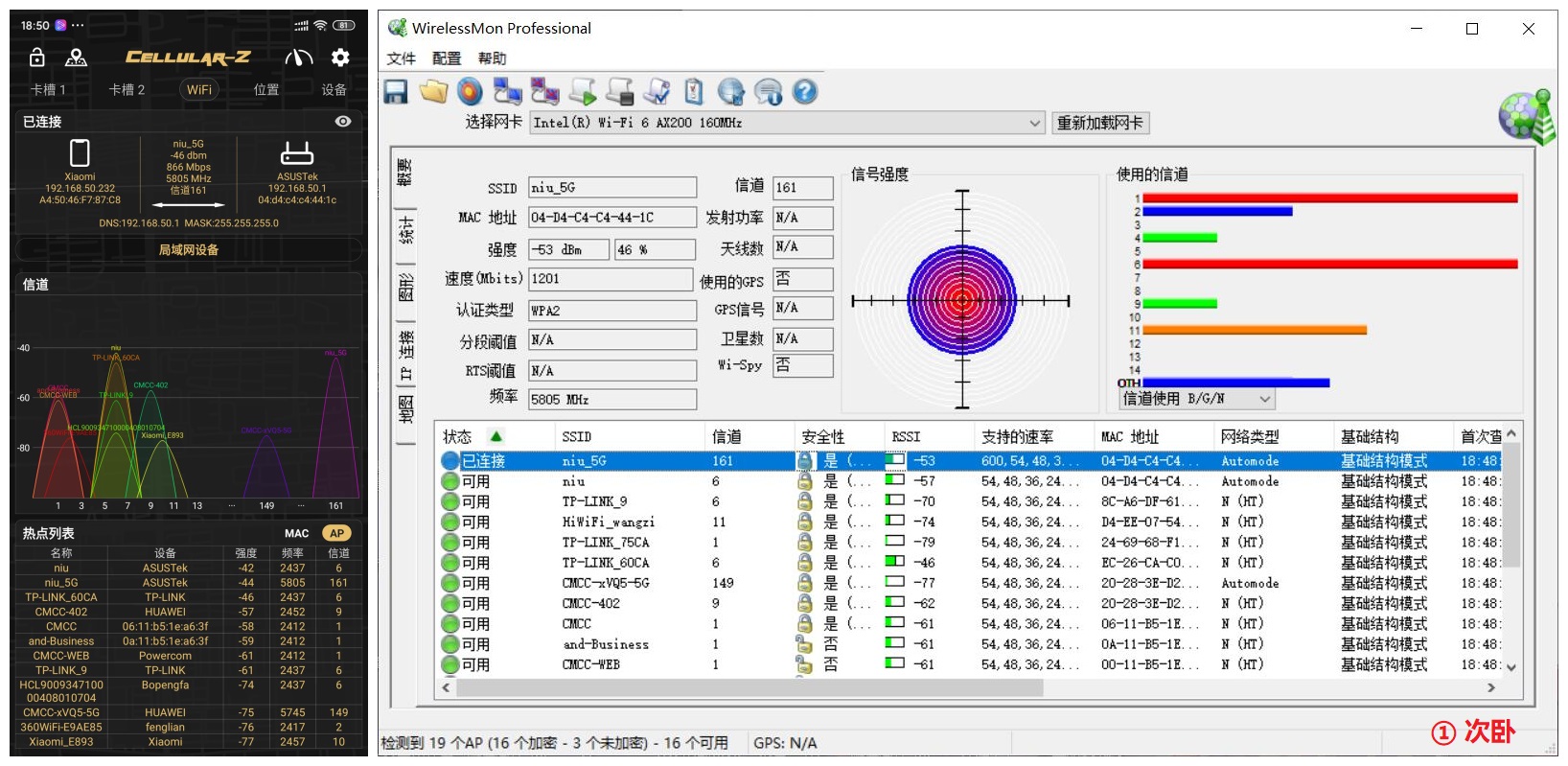Open Cellular-Z settings gear icon
Image resolution: width=1568 pixels, height=766 pixels.
coord(340,58)
